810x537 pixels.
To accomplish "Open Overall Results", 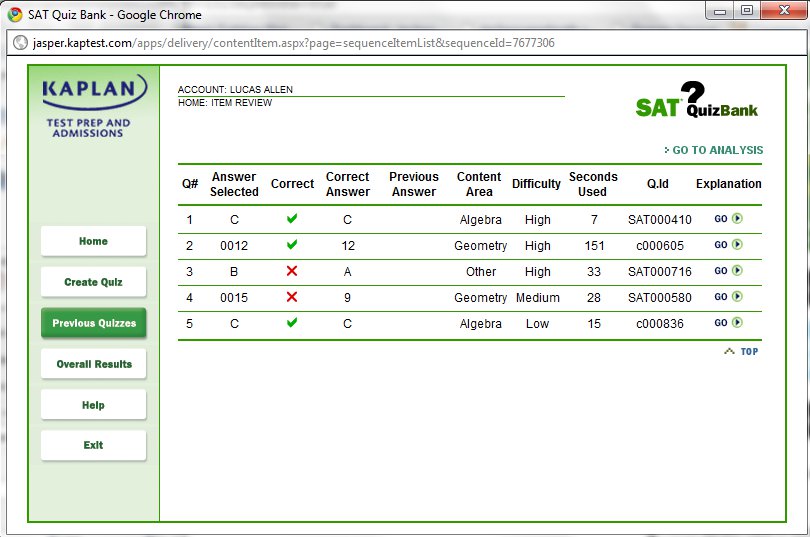I will pyautogui.click(x=94, y=364).
